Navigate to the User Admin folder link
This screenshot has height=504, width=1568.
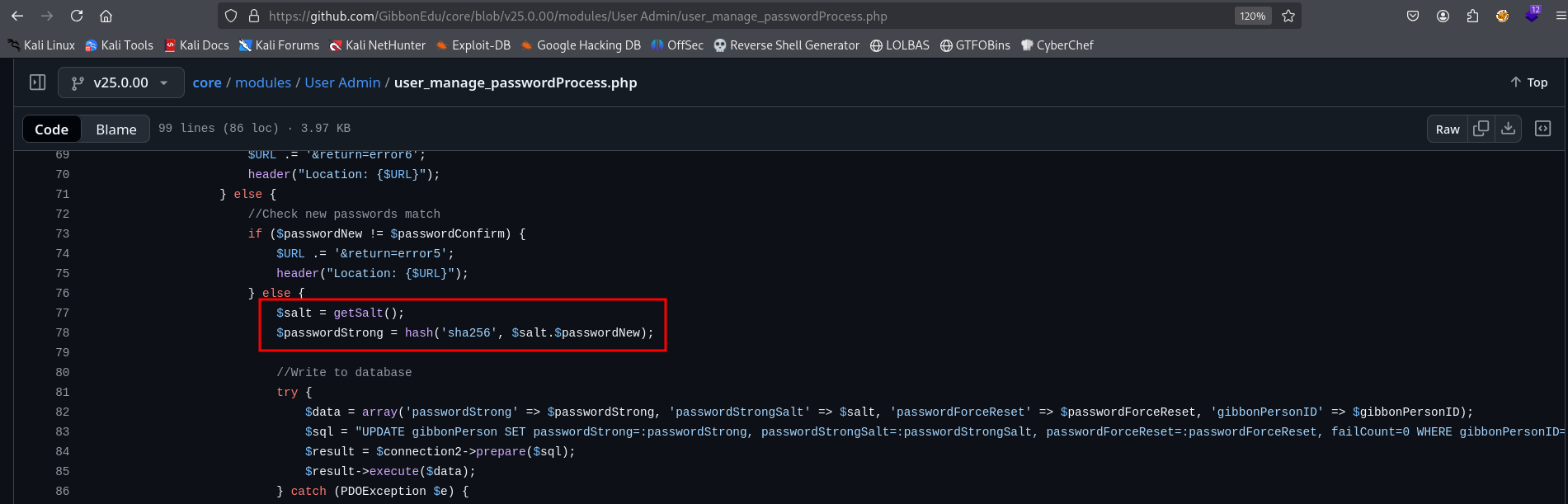(342, 82)
